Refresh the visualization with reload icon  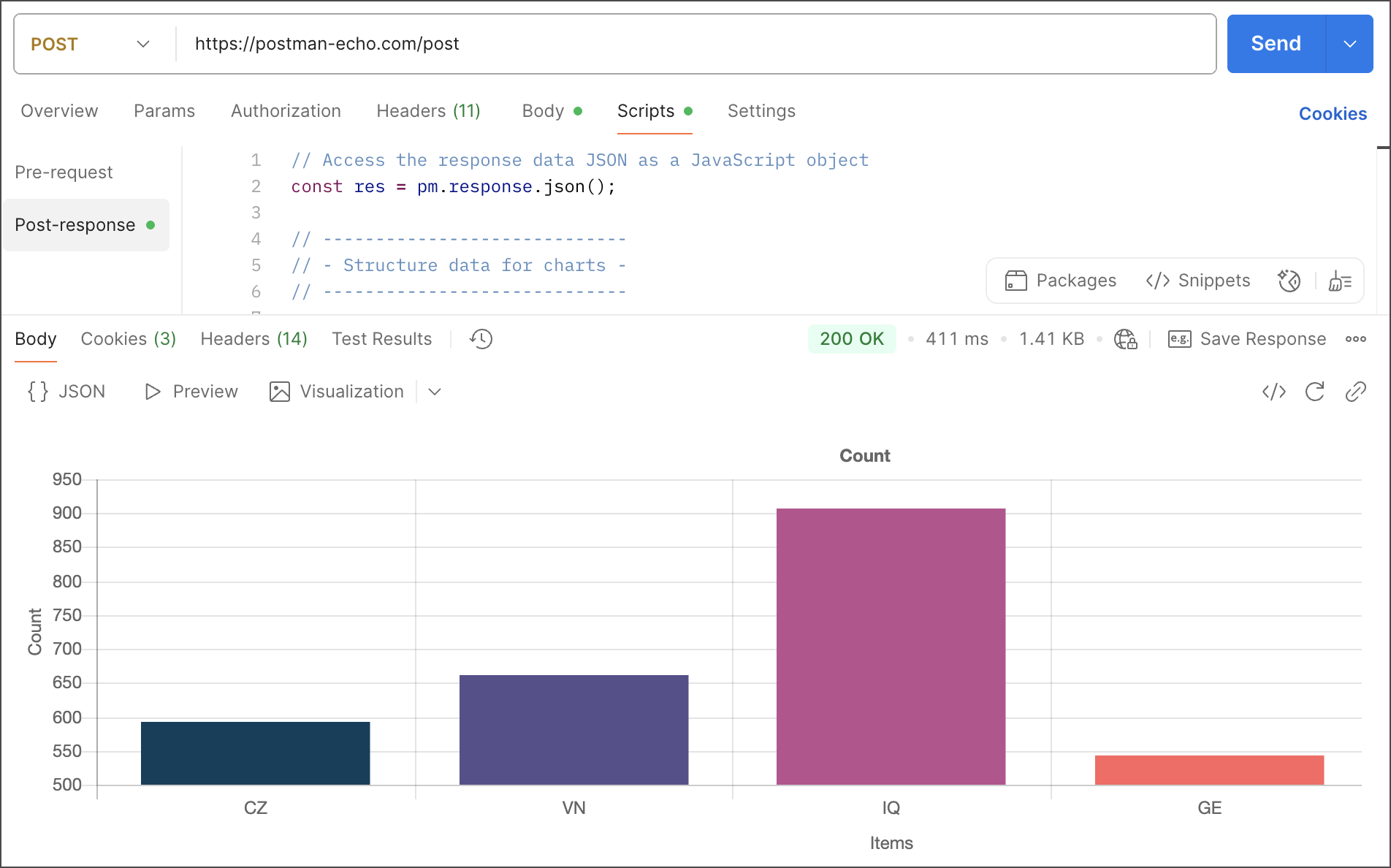[x=1314, y=392]
